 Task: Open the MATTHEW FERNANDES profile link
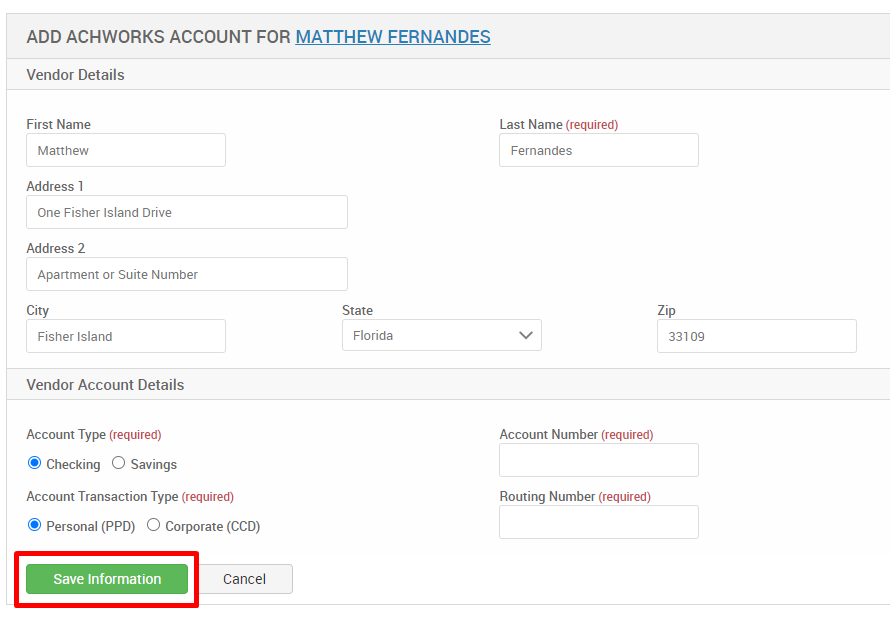point(392,36)
